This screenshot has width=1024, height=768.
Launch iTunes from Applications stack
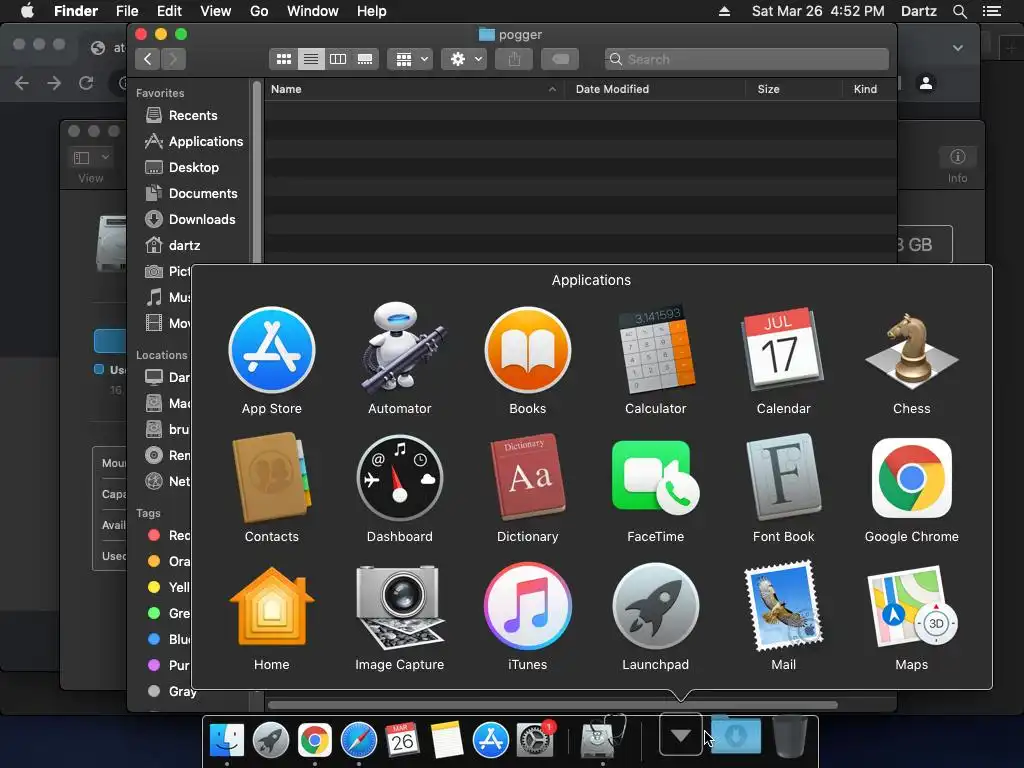coord(528,607)
